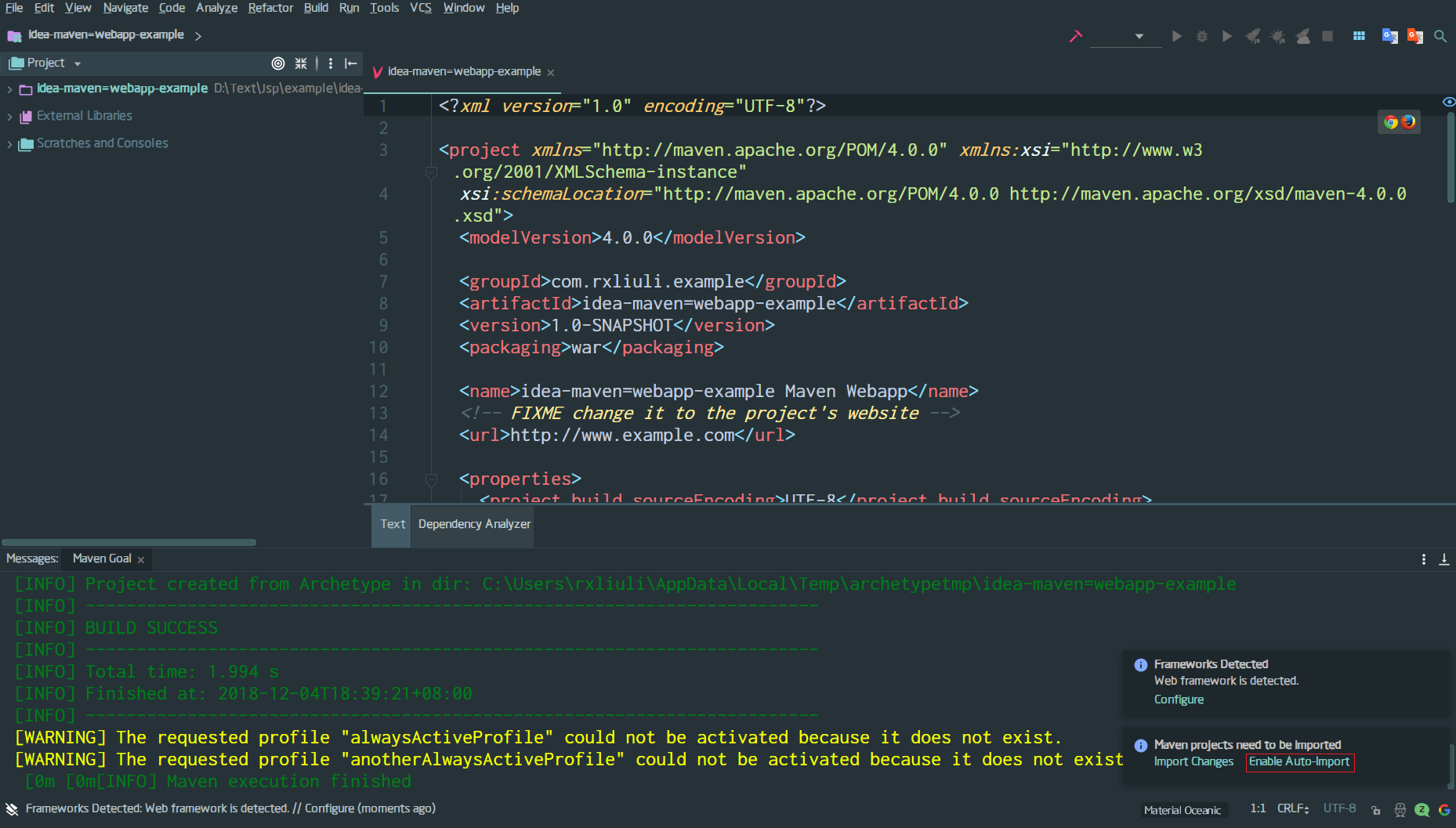Switch to the Text editor tab

(393, 524)
